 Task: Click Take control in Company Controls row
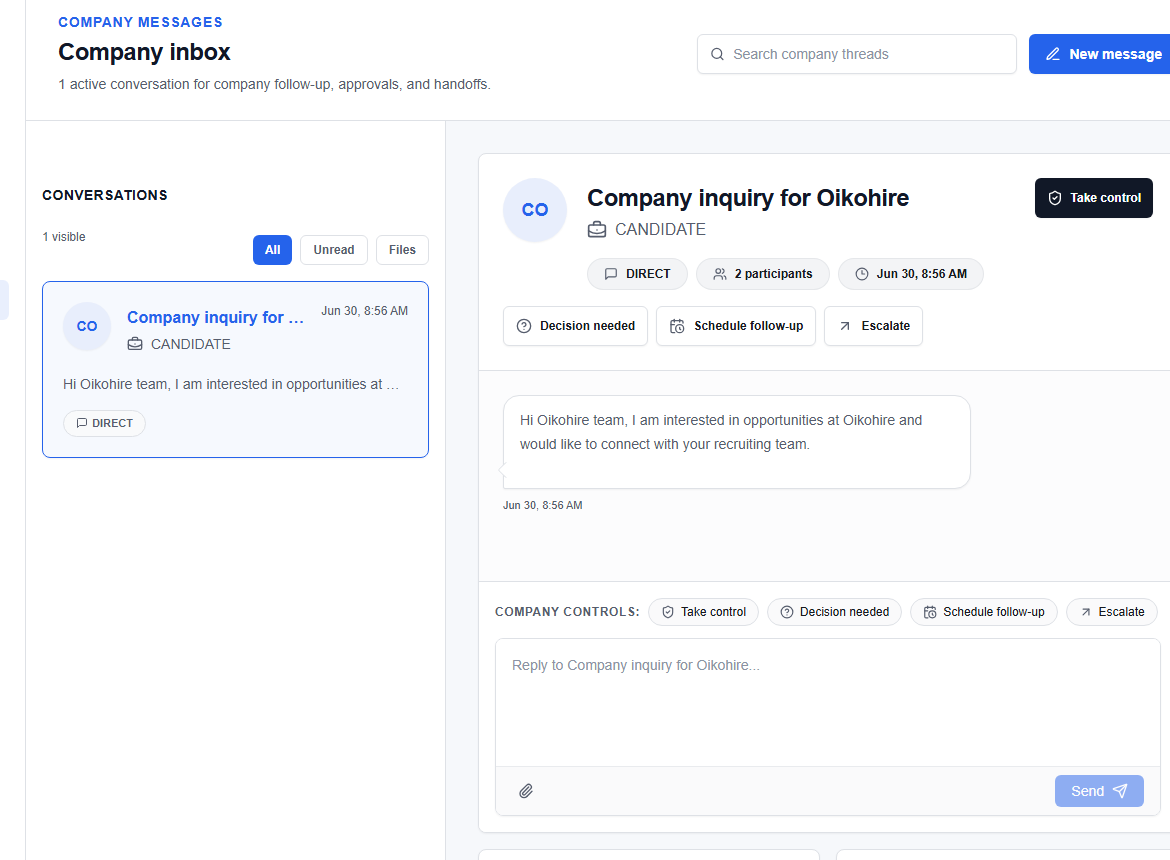703,612
